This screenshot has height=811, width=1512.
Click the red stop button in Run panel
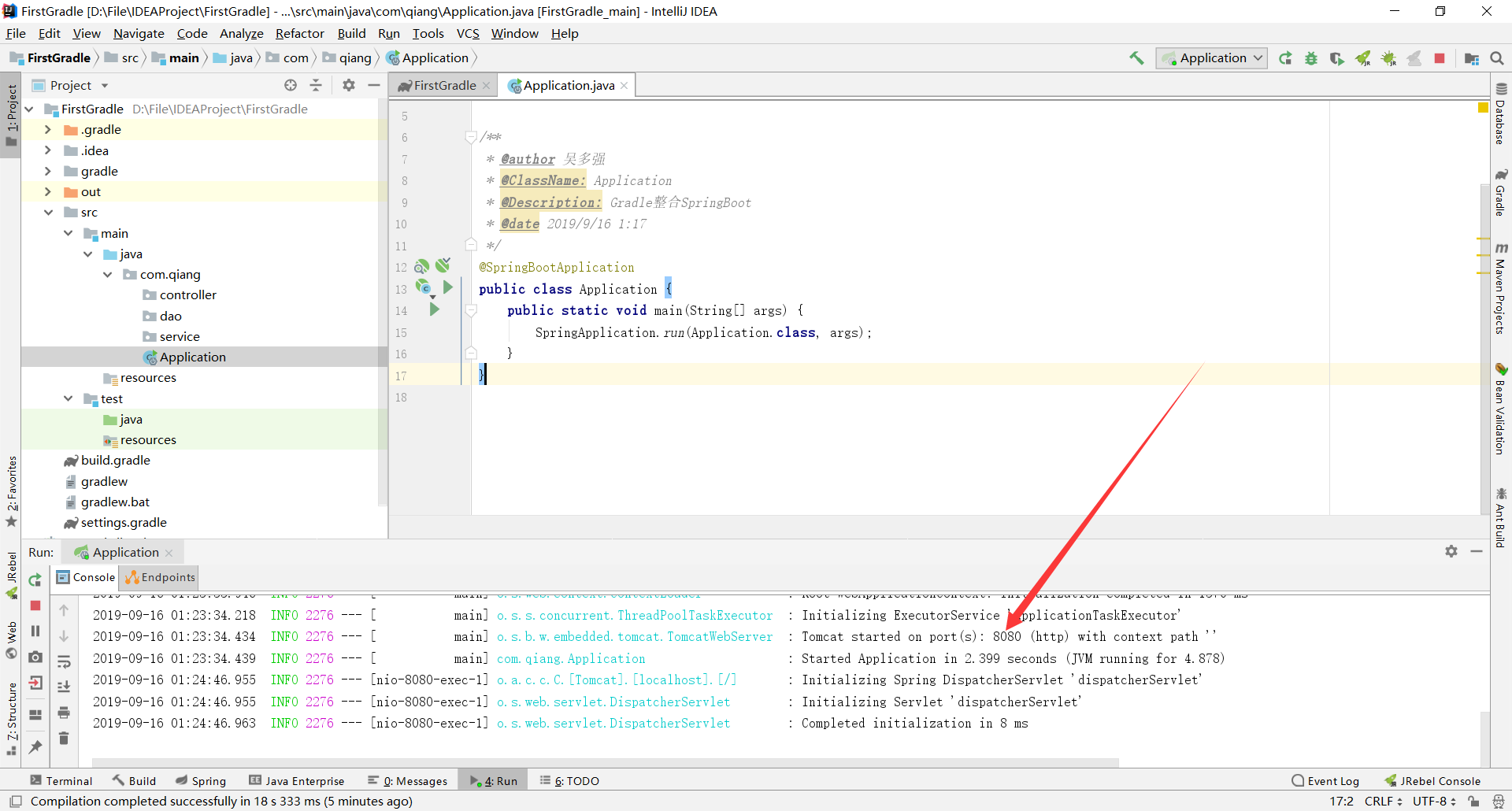[x=35, y=605]
